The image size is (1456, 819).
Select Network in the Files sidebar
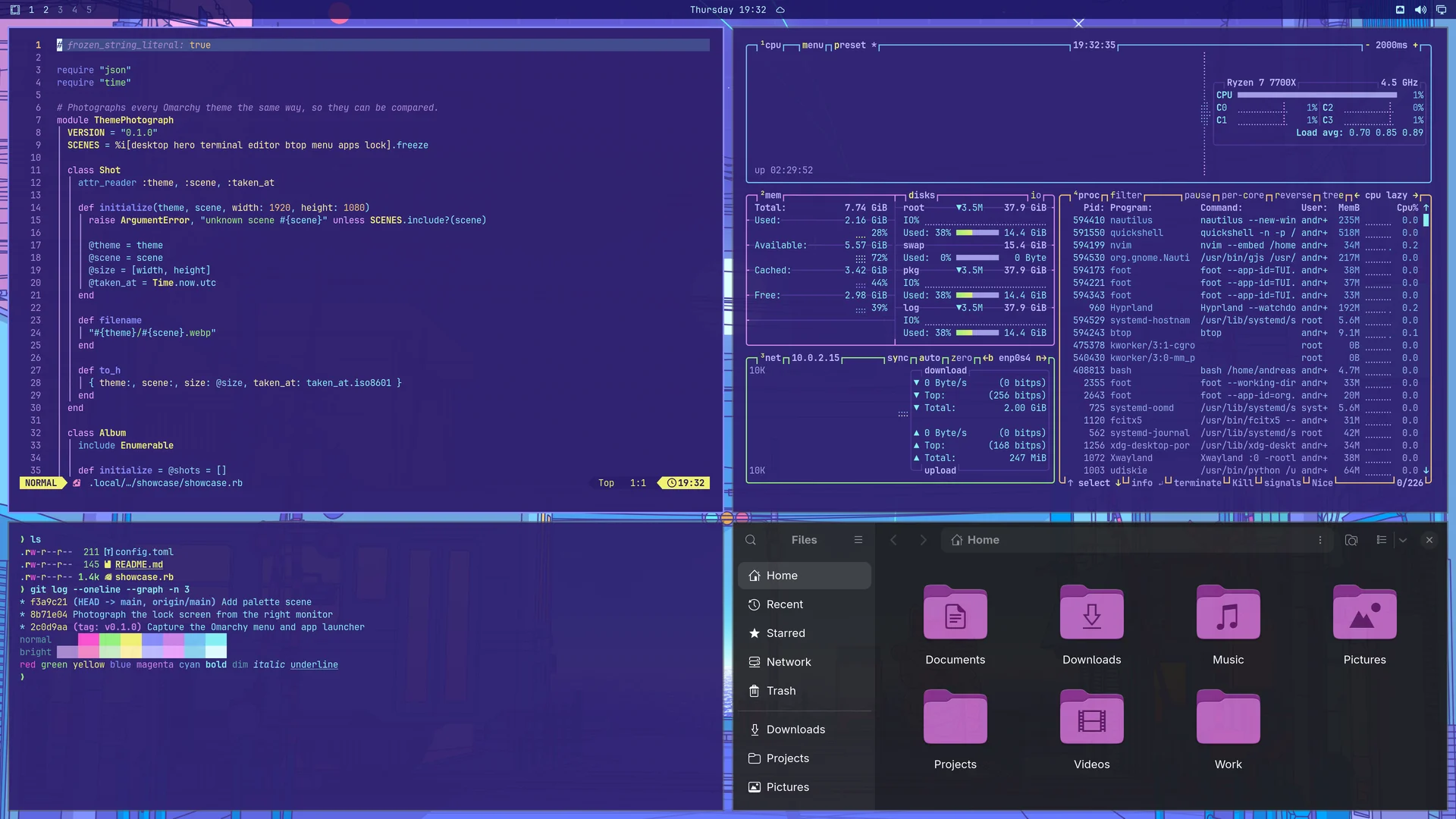[x=804, y=662]
